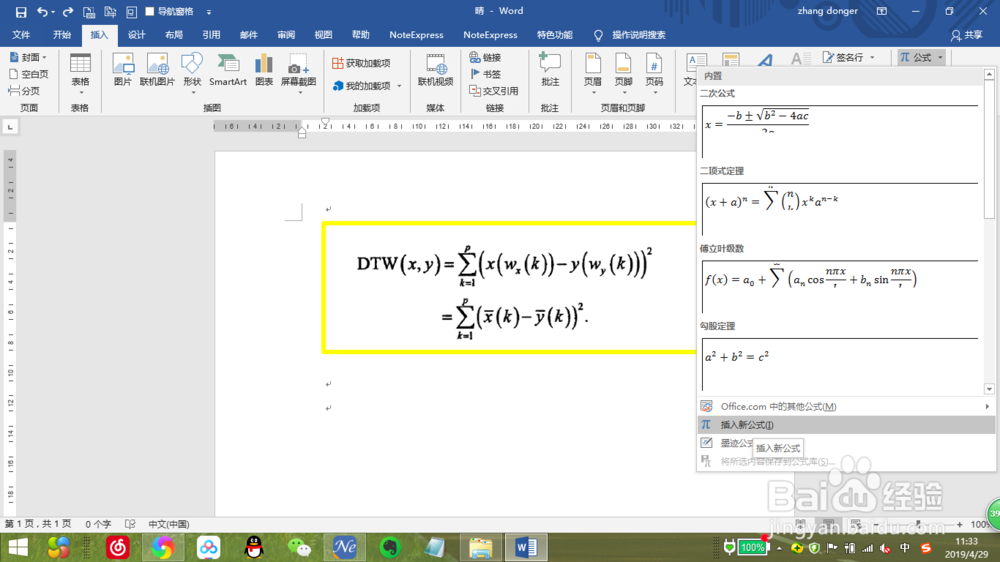Image resolution: width=1000 pixels, height=562 pixels.
Task: Redo the last action
Action: (68, 11)
